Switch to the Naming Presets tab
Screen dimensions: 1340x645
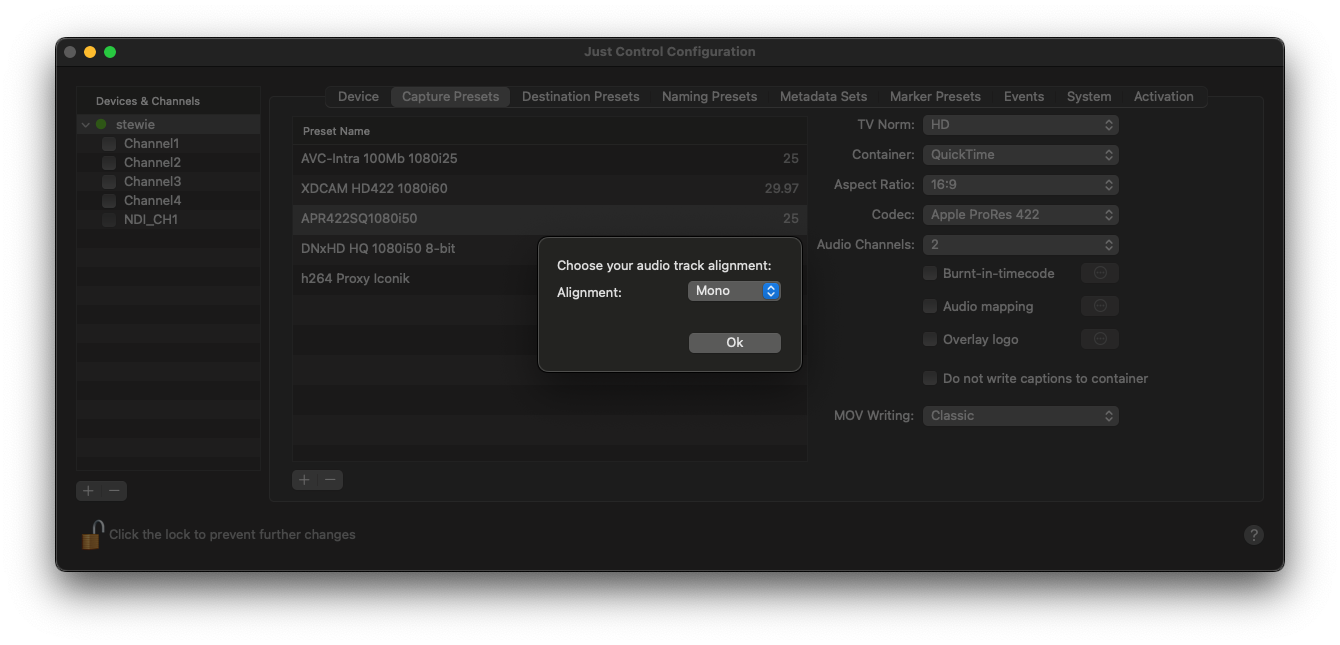click(x=709, y=97)
